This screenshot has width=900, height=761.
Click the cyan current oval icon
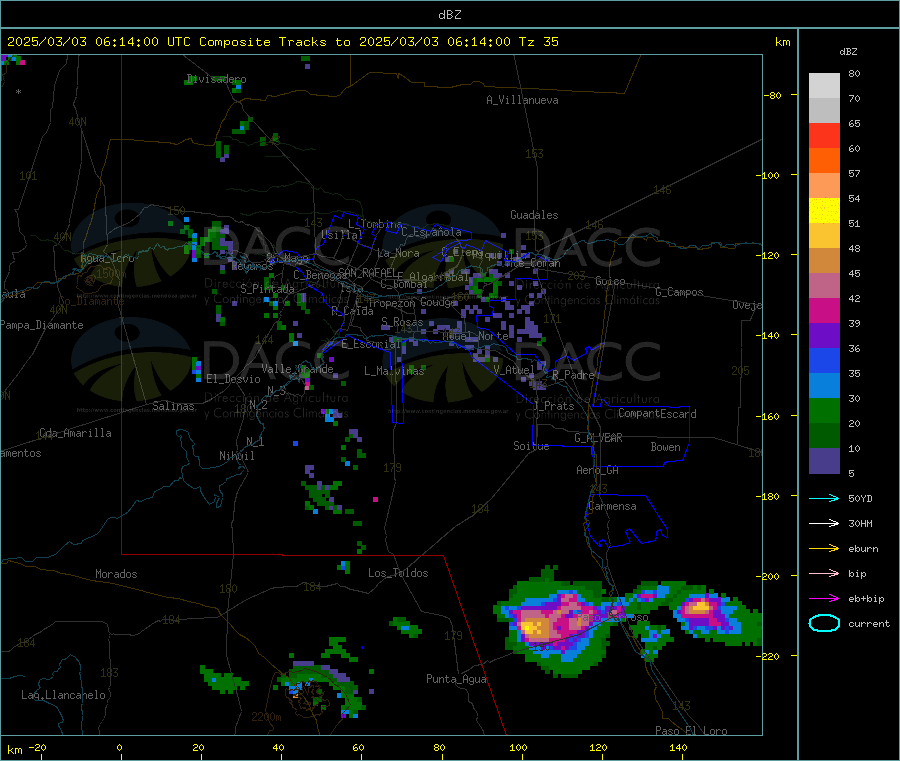[824, 623]
